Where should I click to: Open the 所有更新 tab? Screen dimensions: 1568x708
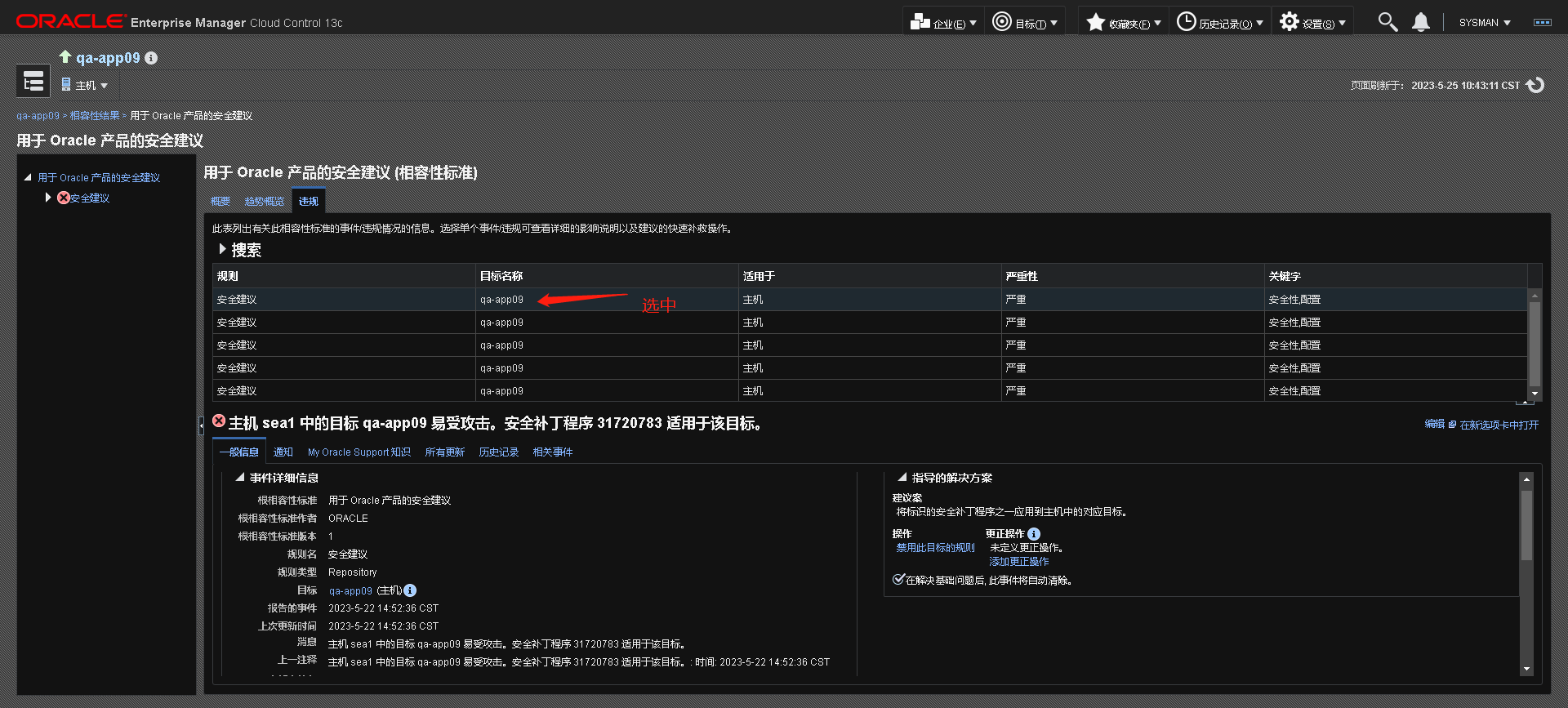pyautogui.click(x=445, y=452)
